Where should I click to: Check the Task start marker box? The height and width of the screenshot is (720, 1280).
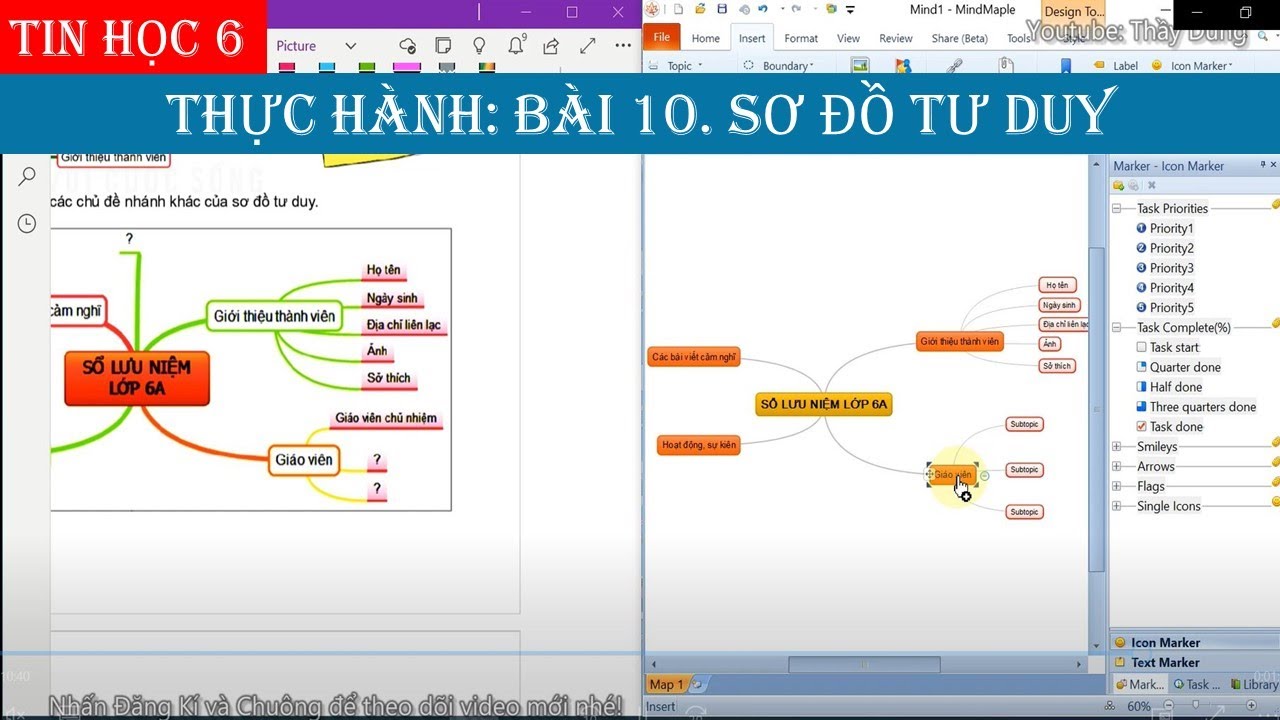pyautogui.click(x=1142, y=347)
